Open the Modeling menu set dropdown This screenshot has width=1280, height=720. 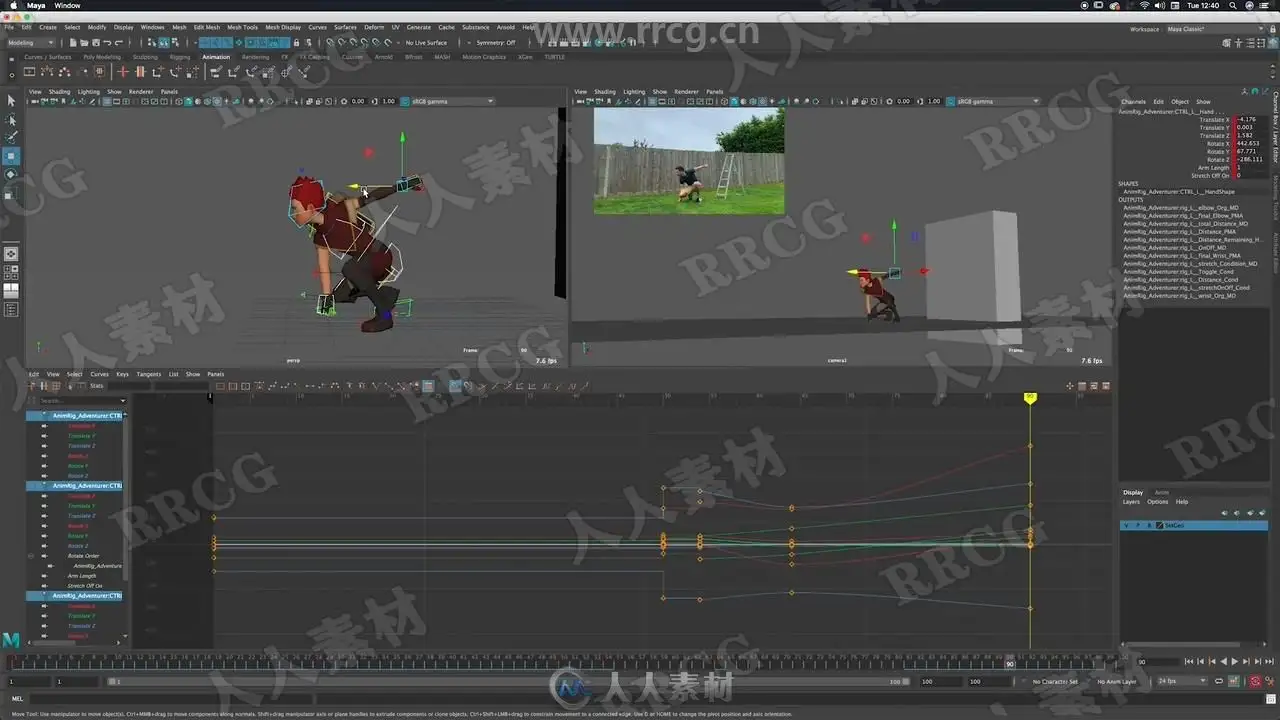33,43
